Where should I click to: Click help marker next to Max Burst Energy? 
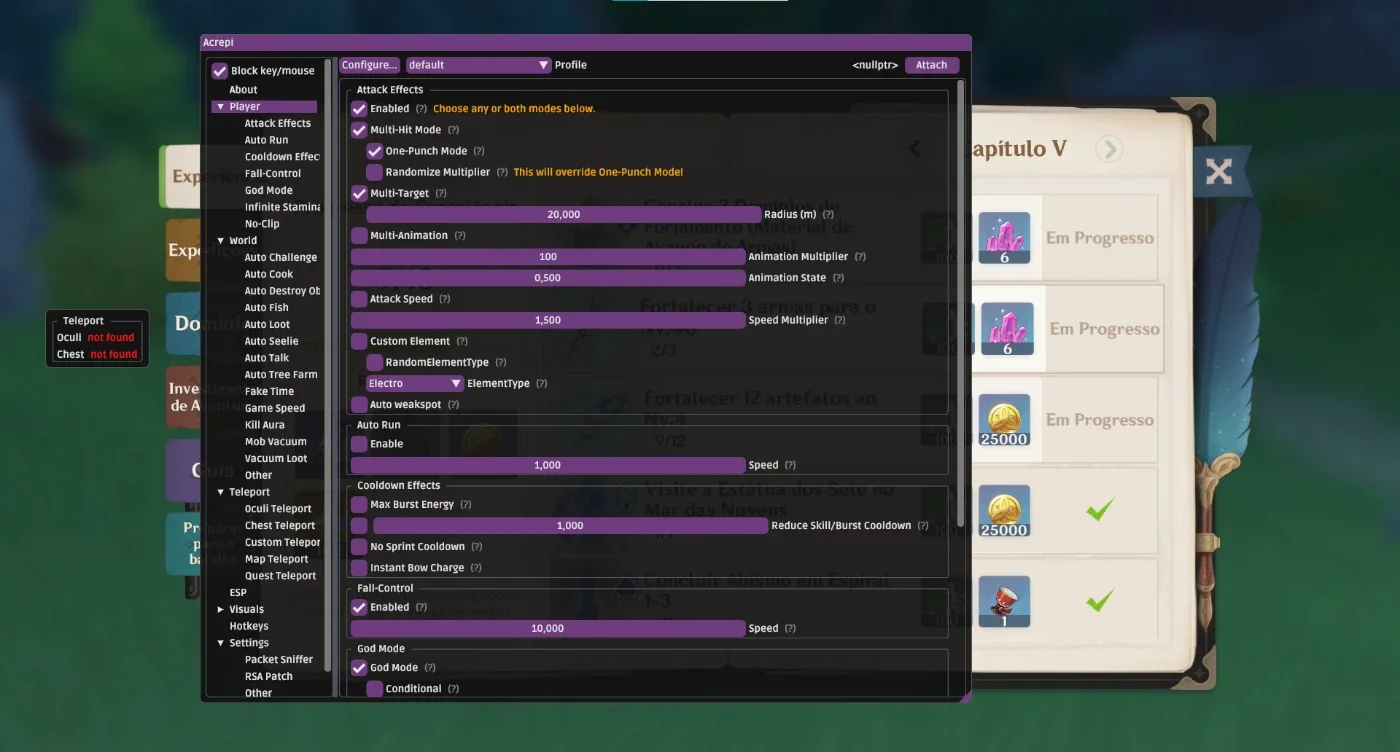(466, 505)
